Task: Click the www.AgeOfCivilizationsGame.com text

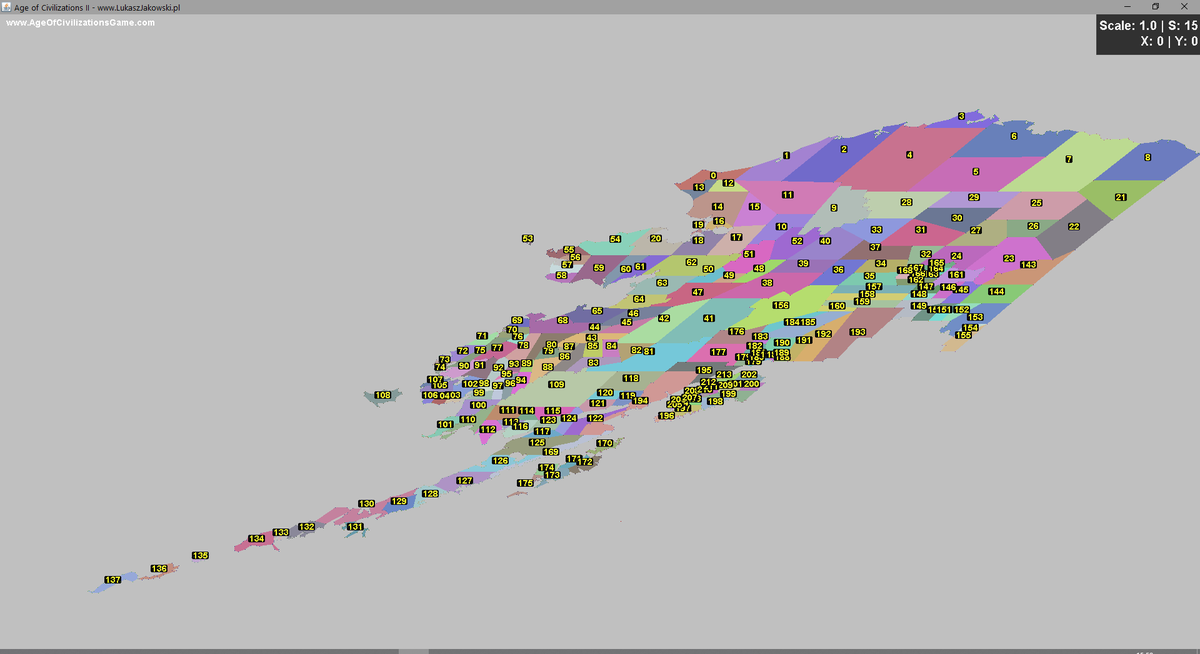Action: [81, 22]
